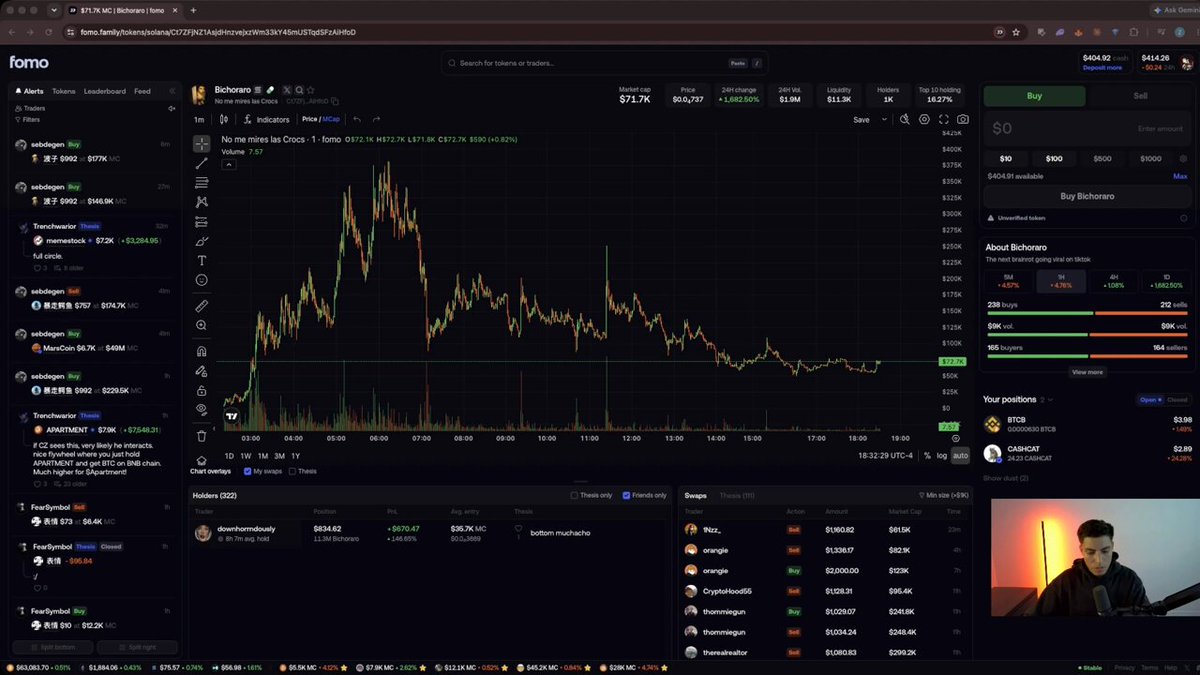Redo the chart action
The image size is (1200, 675).
(x=376, y=119)
